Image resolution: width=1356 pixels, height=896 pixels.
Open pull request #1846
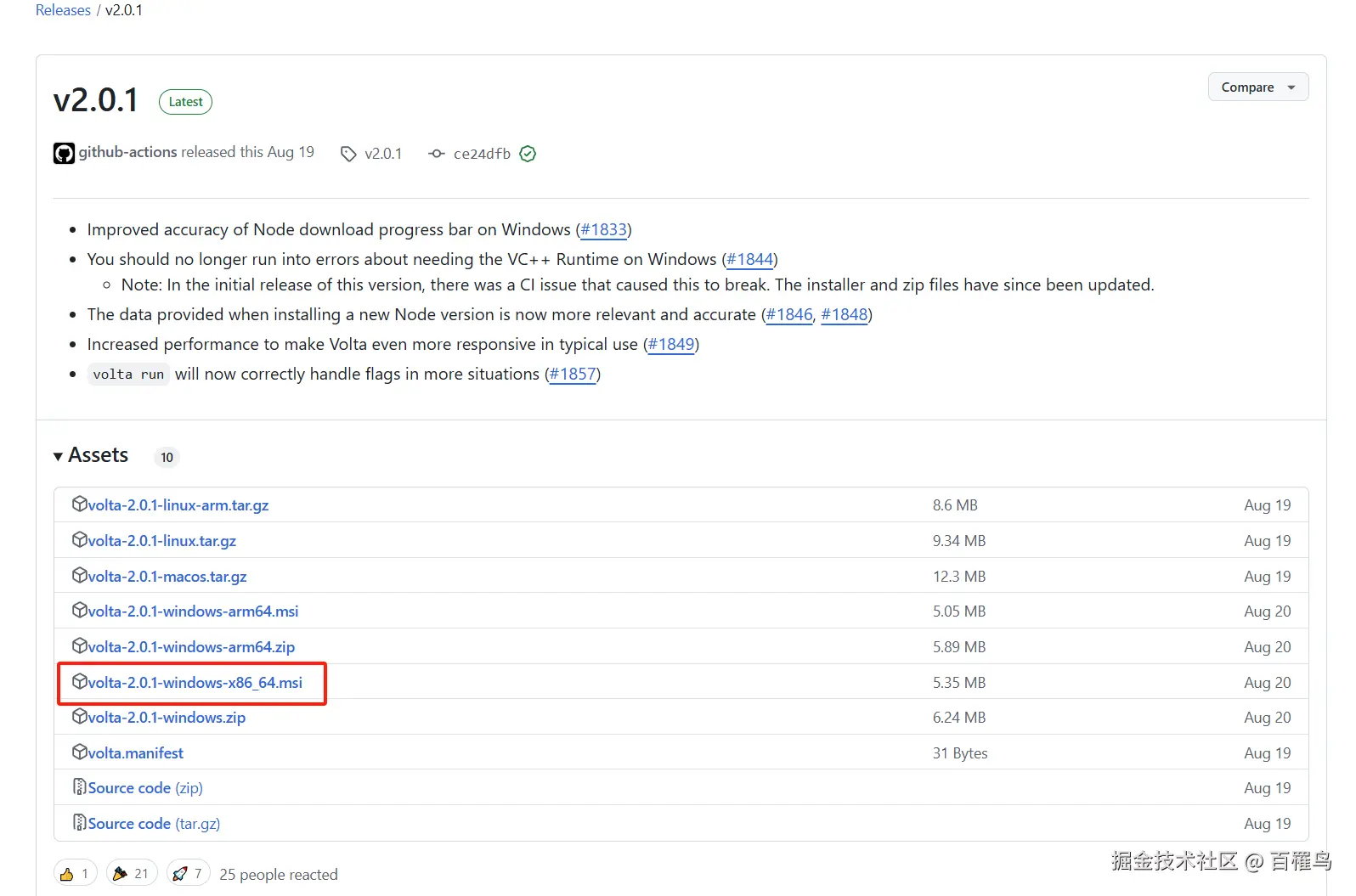click(789, 314)
